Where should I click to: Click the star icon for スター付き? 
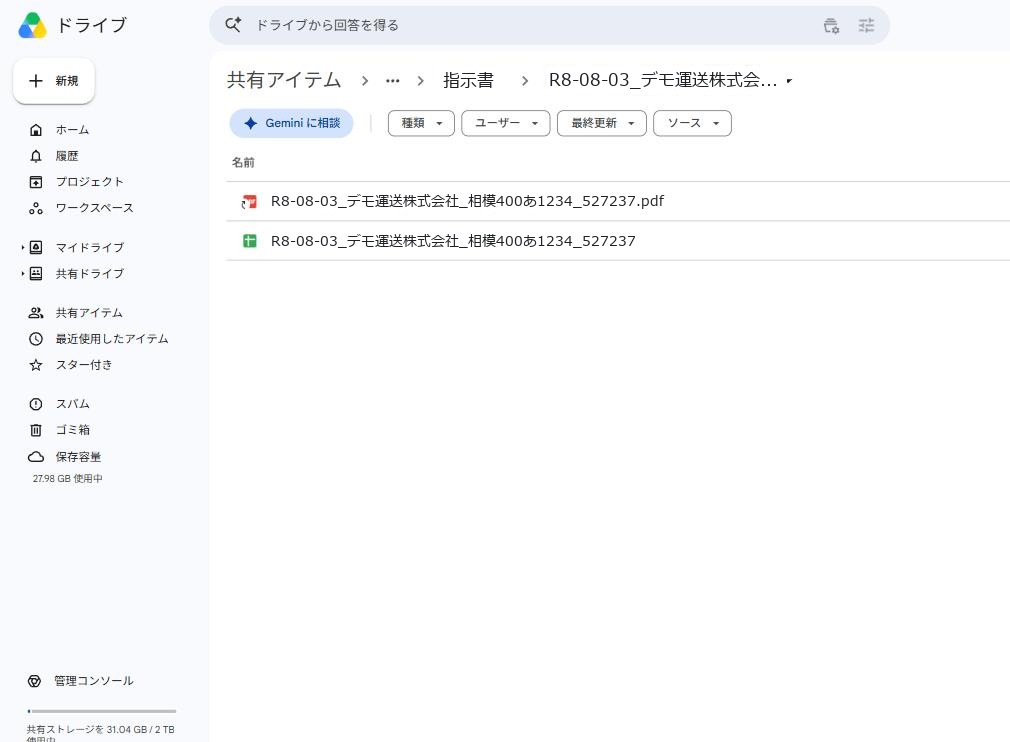tap(36, 365)
